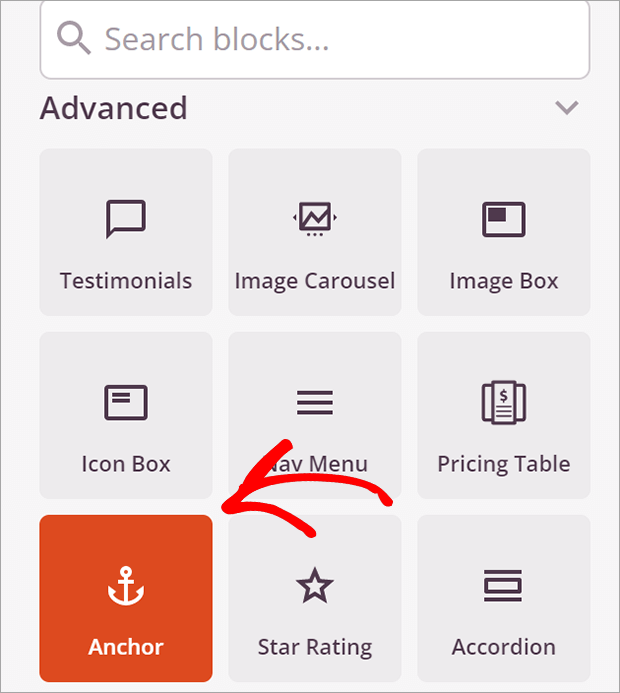620x693 pixels.
Task: Click the Image Carousel label
Action: [x=315, y=282]
